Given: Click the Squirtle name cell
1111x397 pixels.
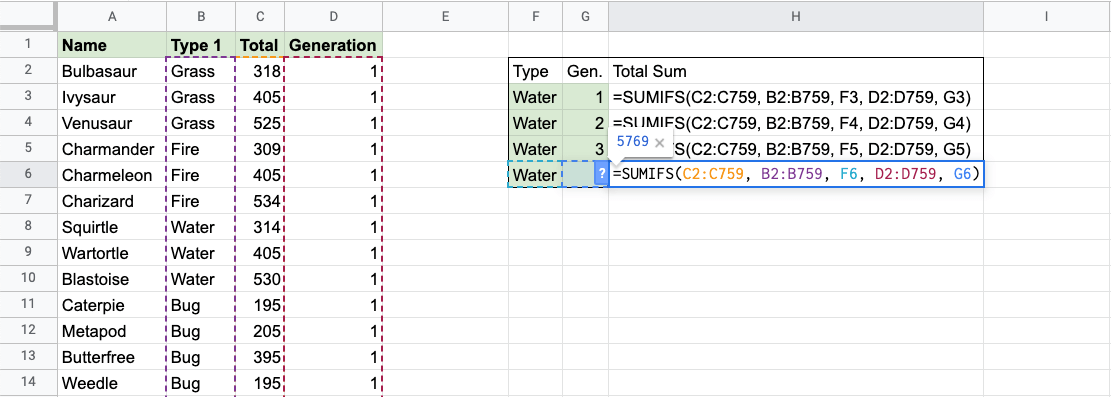Looking at the screenshot, I should click(x=112, y=227).
